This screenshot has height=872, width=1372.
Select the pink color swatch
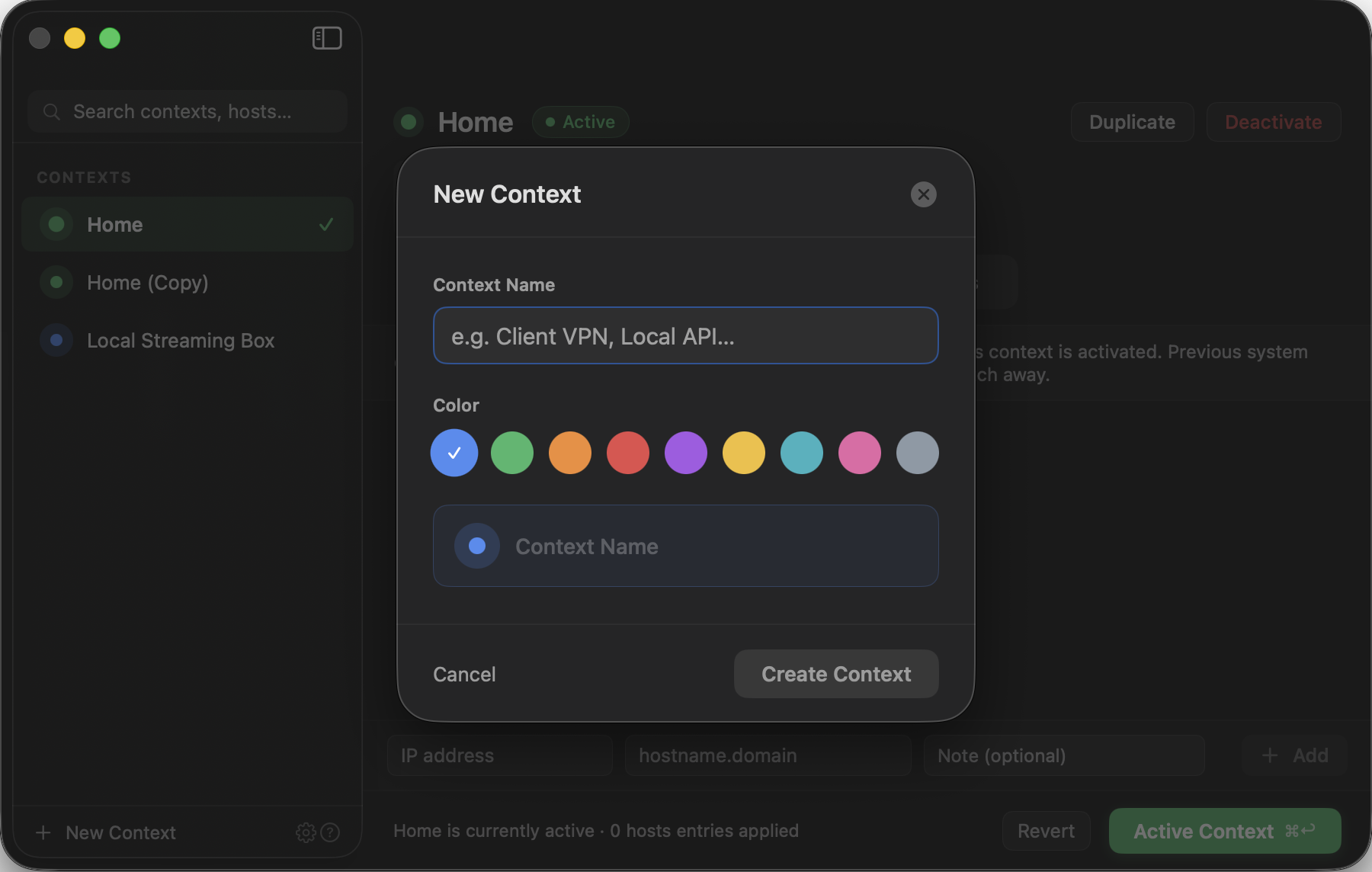click(860, 453)
